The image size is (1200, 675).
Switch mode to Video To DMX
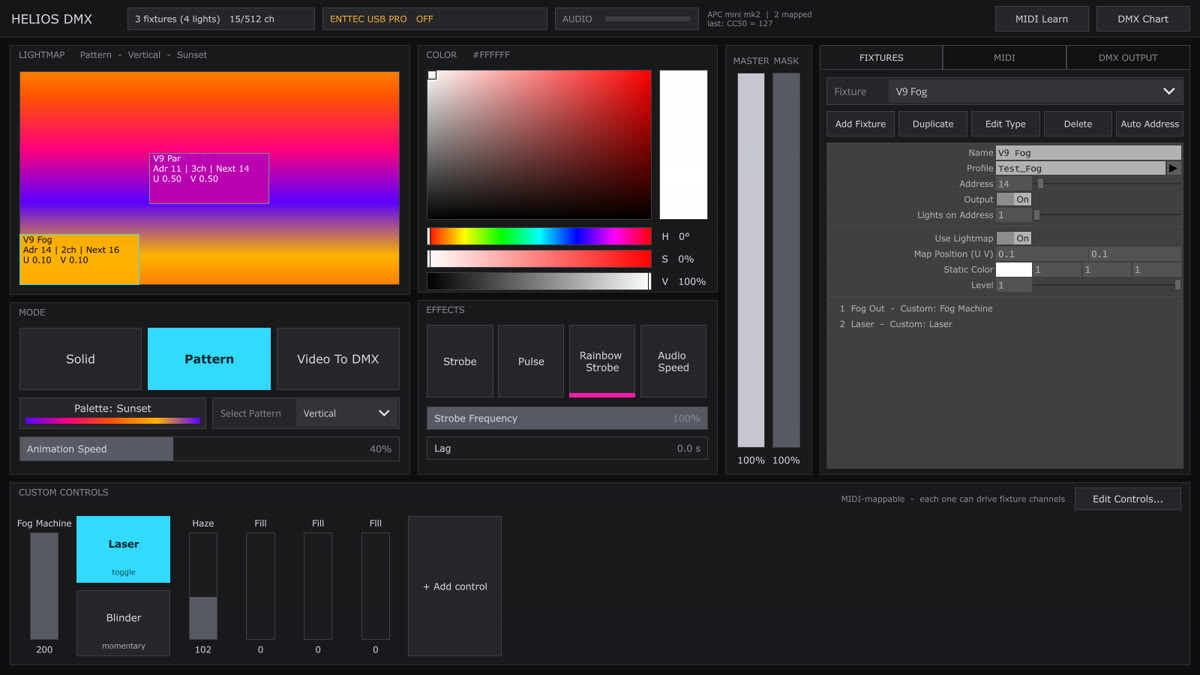click(338, 359)
